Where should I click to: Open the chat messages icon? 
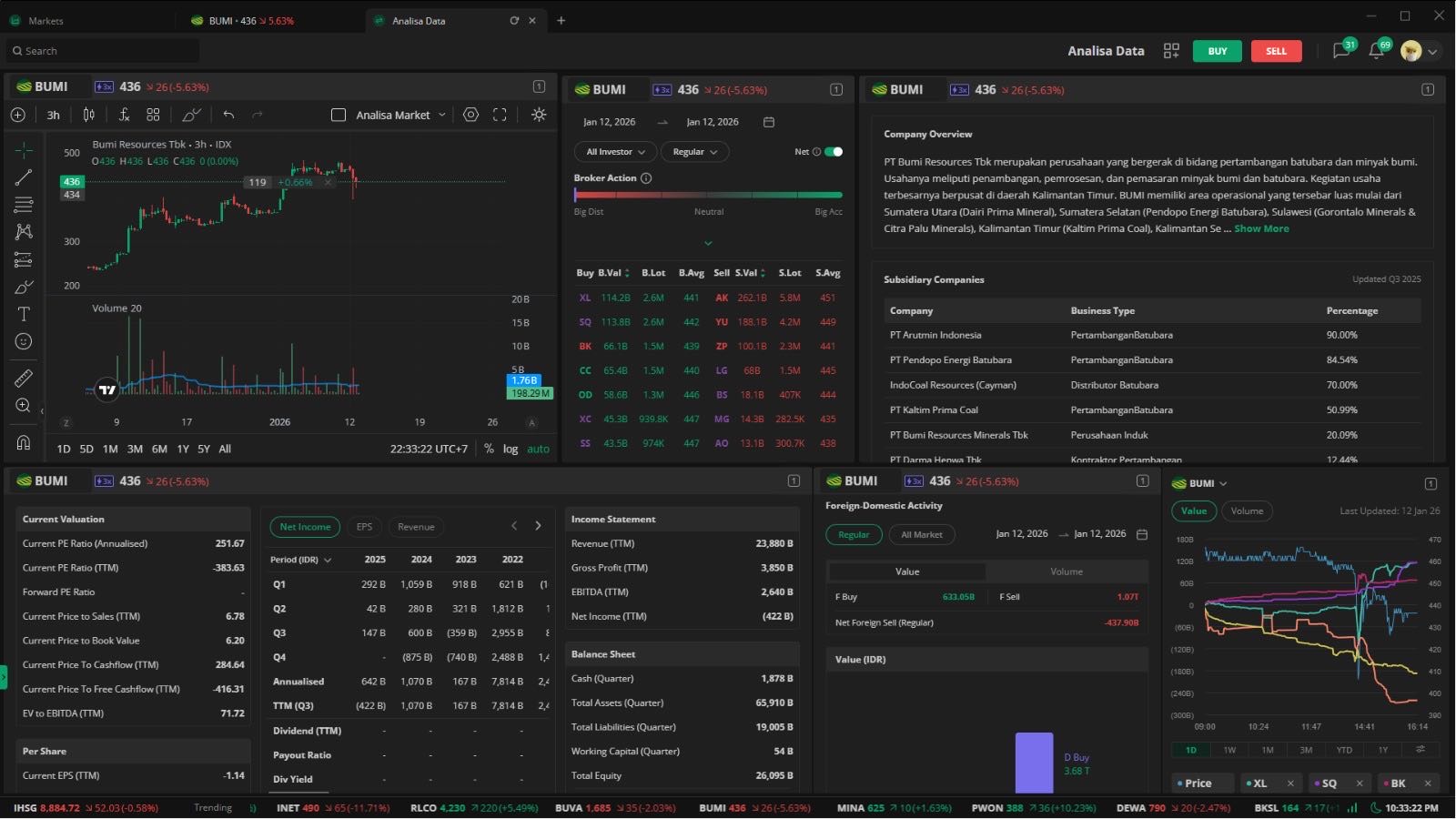click(x=1340, y=51)
